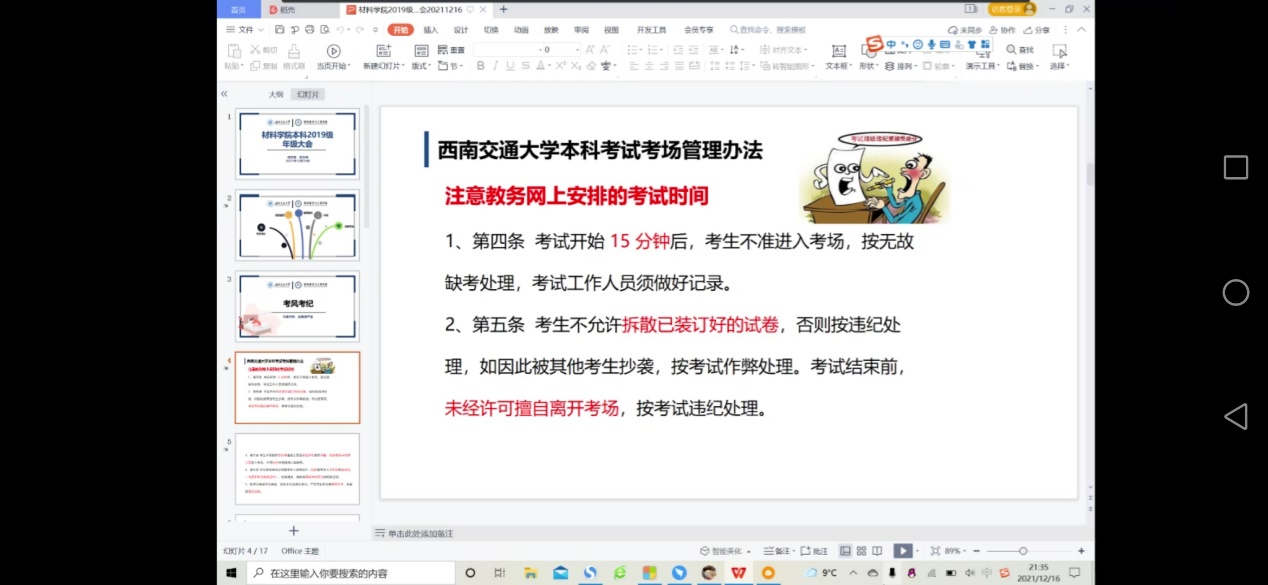
Task: Click the 新建幻灯片 new slide icon
Action: coord(383,51)
